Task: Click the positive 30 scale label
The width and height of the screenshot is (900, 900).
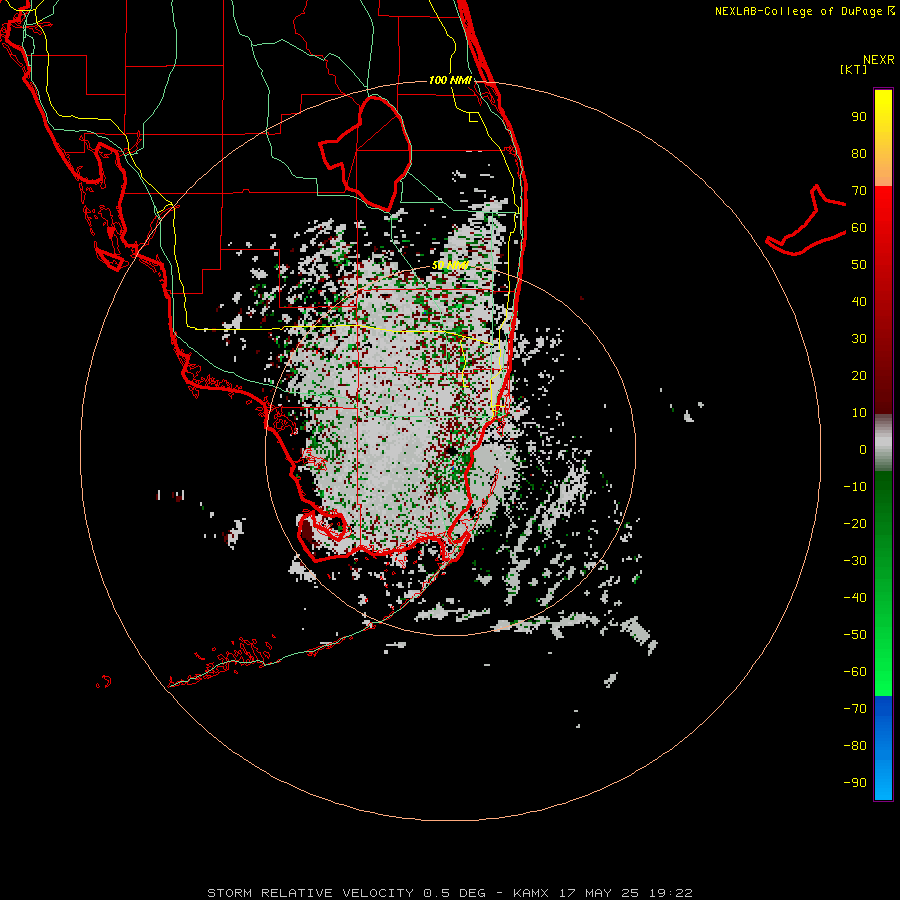Action: 859,339
